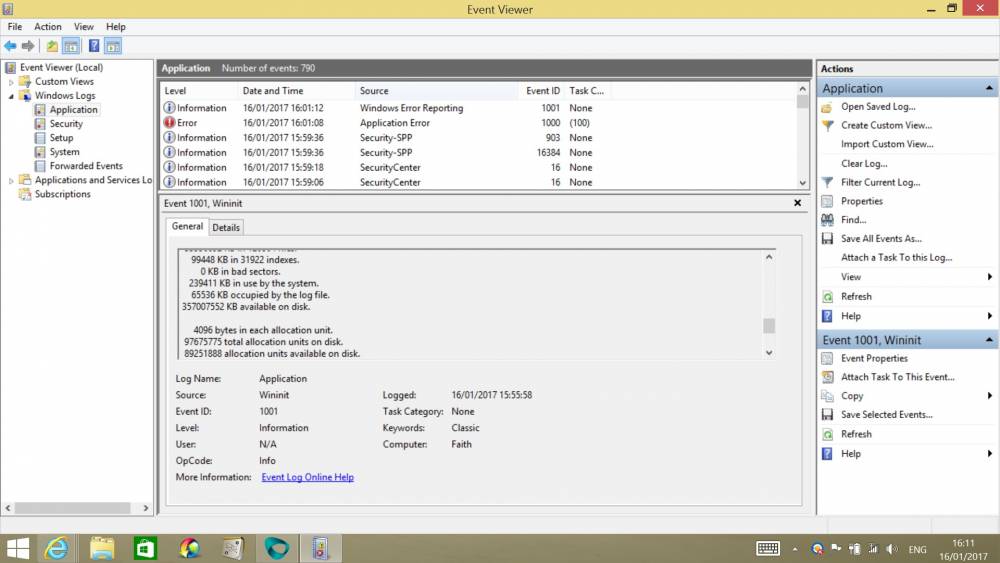Click the Security log icon in tree
This screenshot has height=563, width=1000.
(x=40, y=124)
